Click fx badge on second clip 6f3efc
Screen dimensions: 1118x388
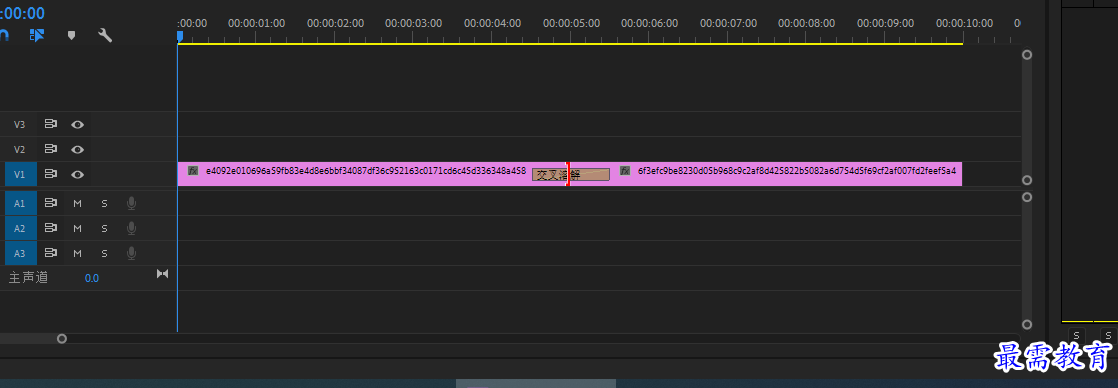pos(625,170)
